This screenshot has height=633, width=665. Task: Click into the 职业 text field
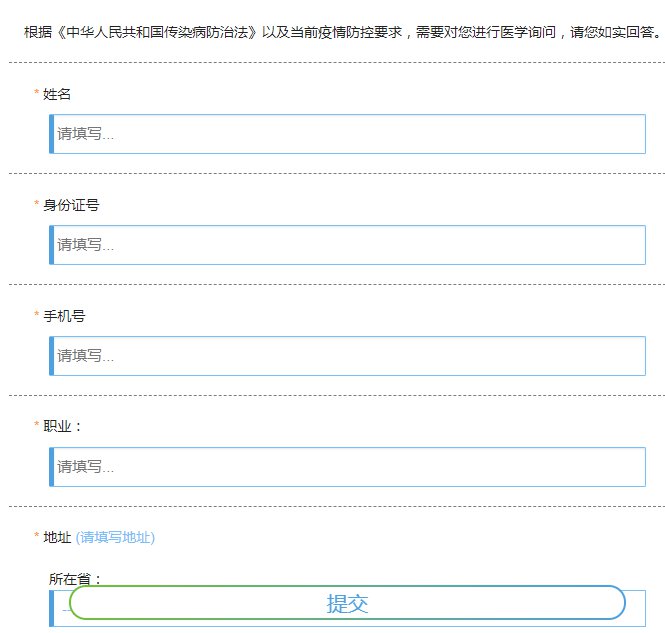(347, 467)
